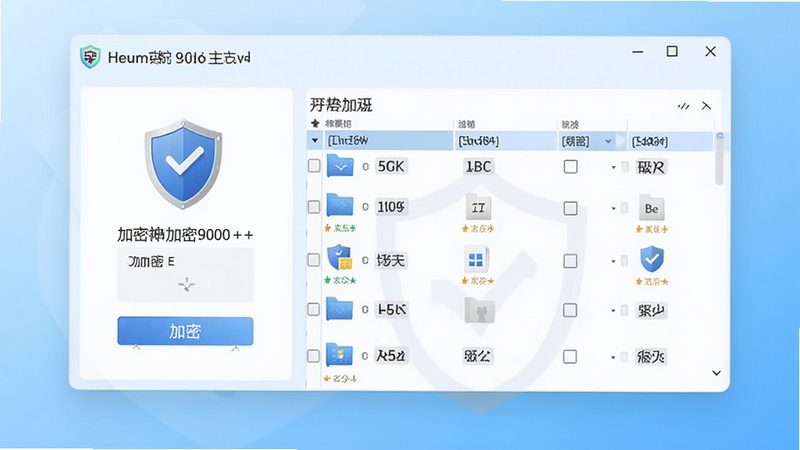
Task: Toggle third-column checkbox in F5 row
Action: (570, 310)
